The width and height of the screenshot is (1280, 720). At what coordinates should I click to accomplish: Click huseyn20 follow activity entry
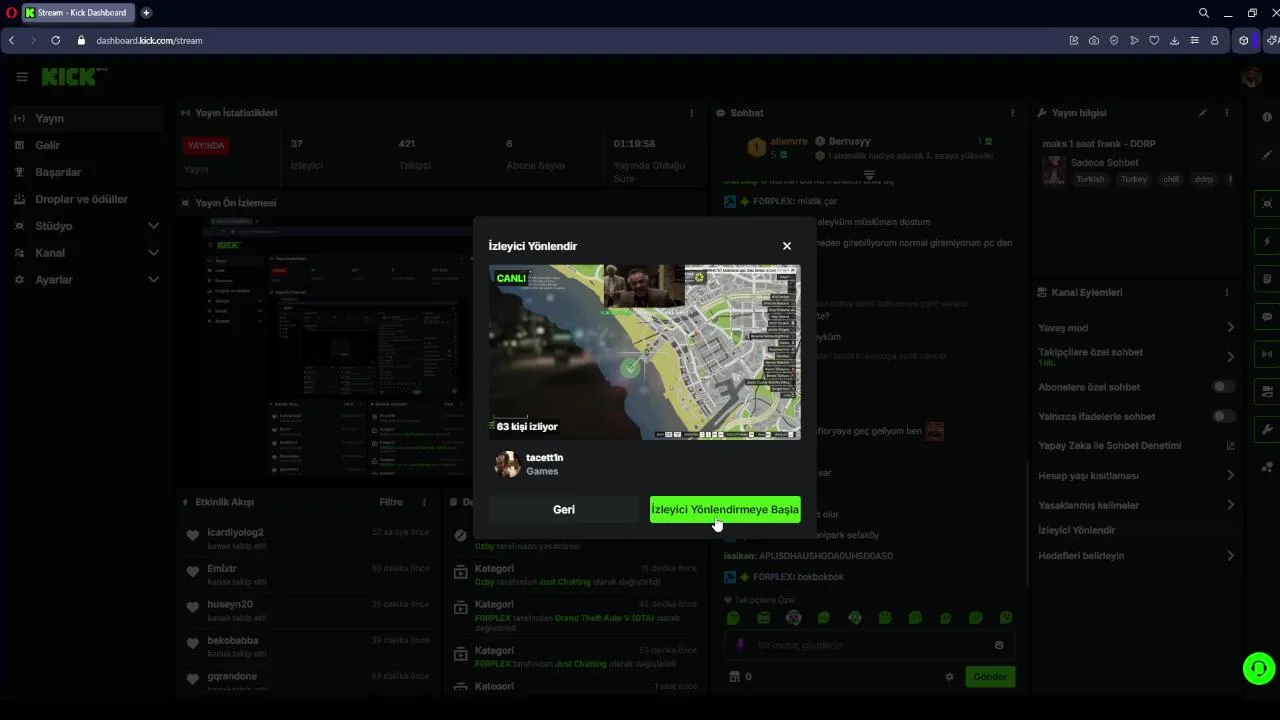(308, 610)
